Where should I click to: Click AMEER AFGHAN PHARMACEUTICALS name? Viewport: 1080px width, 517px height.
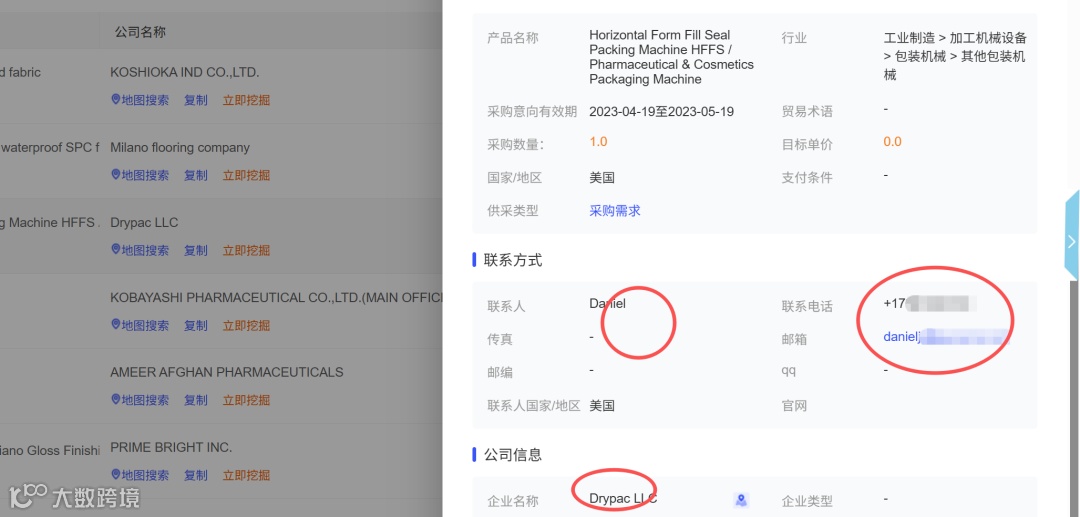coord(227,372)
